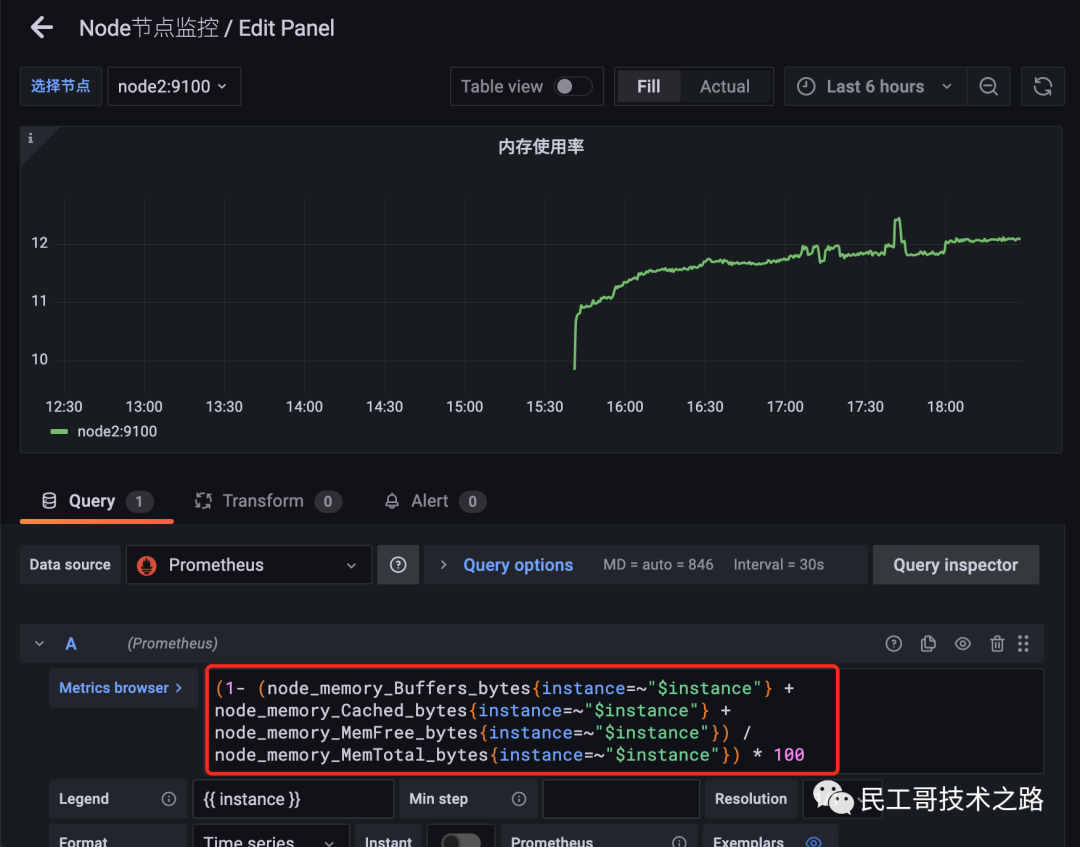Grab the query A drag handle
Viewport: 1080px width, 847px height.
1024,643
